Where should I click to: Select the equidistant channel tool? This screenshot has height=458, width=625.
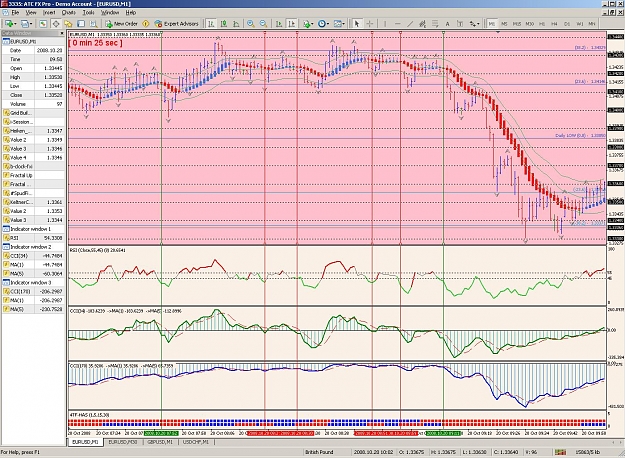(x=423, y=24)
